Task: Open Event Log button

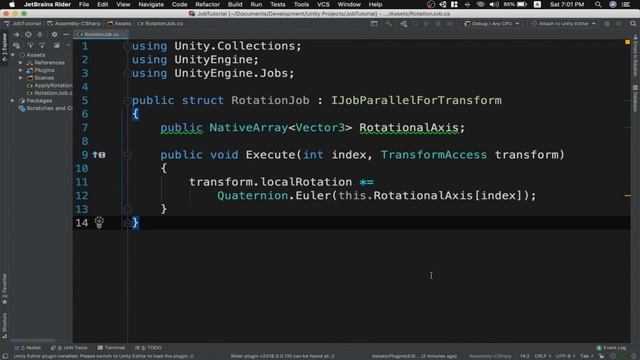Action: (x=611, y=348)
